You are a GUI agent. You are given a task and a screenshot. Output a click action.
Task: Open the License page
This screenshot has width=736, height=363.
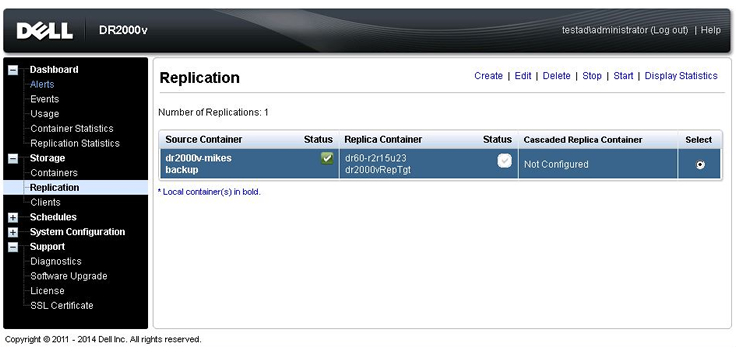[47, 291]
